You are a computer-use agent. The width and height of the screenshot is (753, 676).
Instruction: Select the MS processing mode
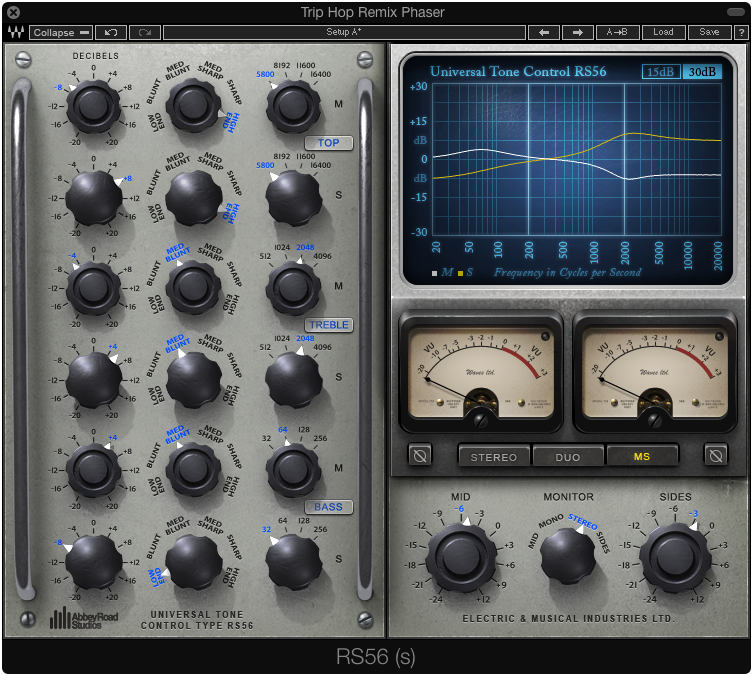click(642, 456)
